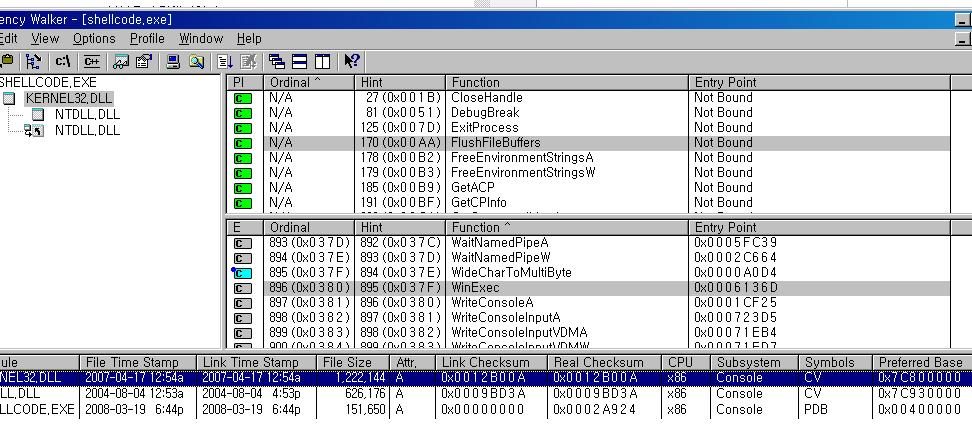Open System Information computer icon

[x=174, y=61]
